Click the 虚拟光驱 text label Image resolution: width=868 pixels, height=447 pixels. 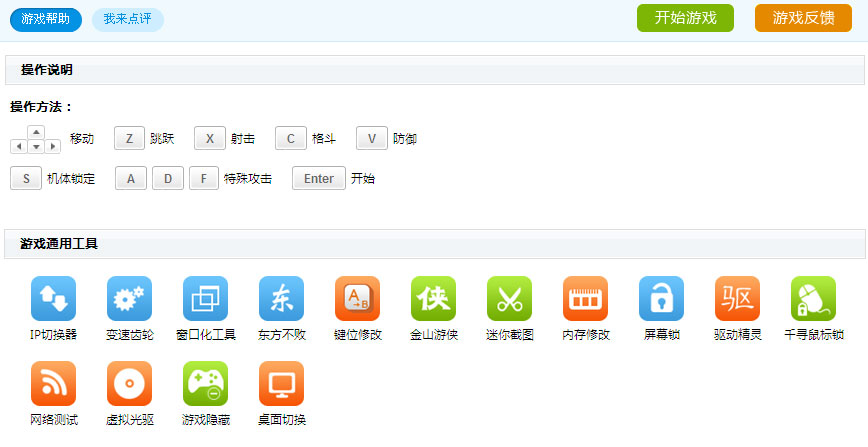pyautogui.click(x=130, y=419)
